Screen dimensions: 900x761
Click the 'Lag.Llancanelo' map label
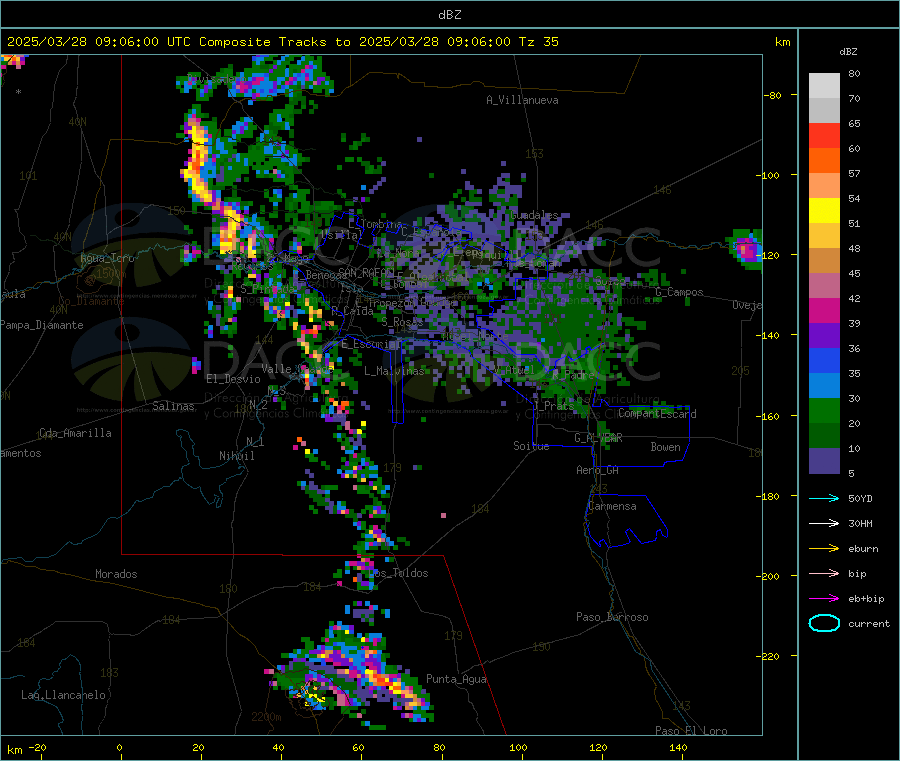[x=63, y=695]
